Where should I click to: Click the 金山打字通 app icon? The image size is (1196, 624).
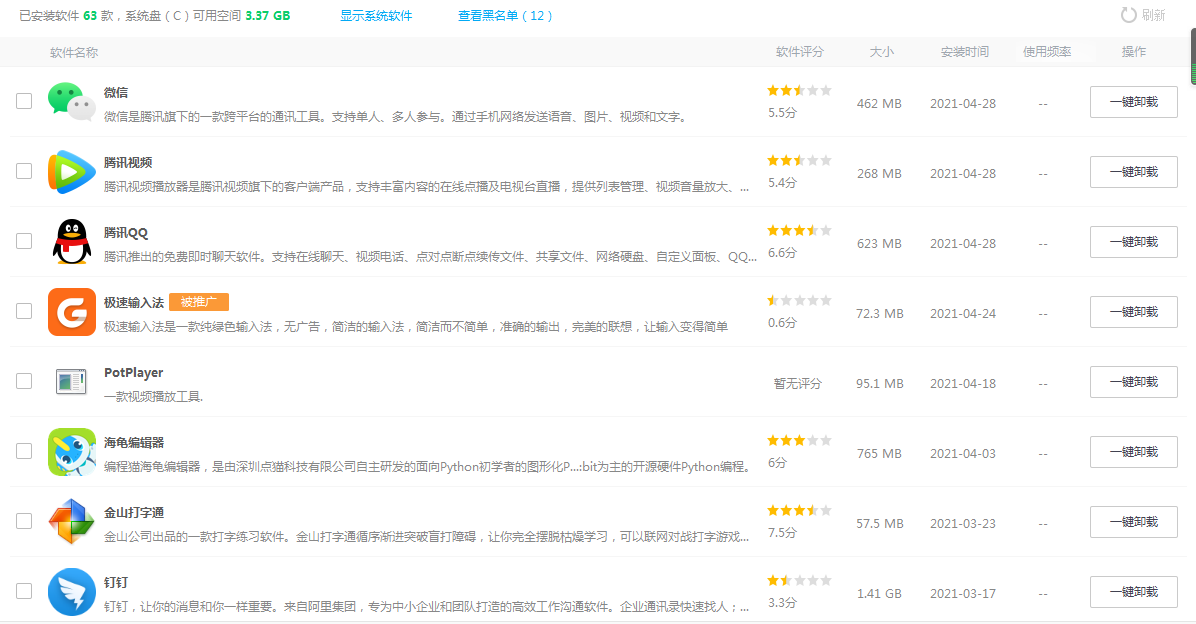(x=72, y=522)
